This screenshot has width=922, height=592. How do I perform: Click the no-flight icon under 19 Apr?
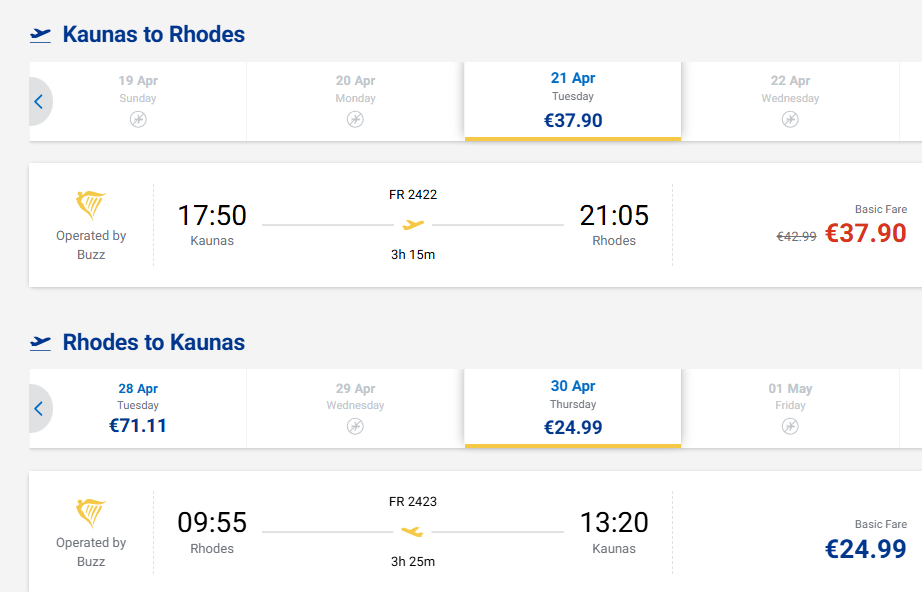138,120
